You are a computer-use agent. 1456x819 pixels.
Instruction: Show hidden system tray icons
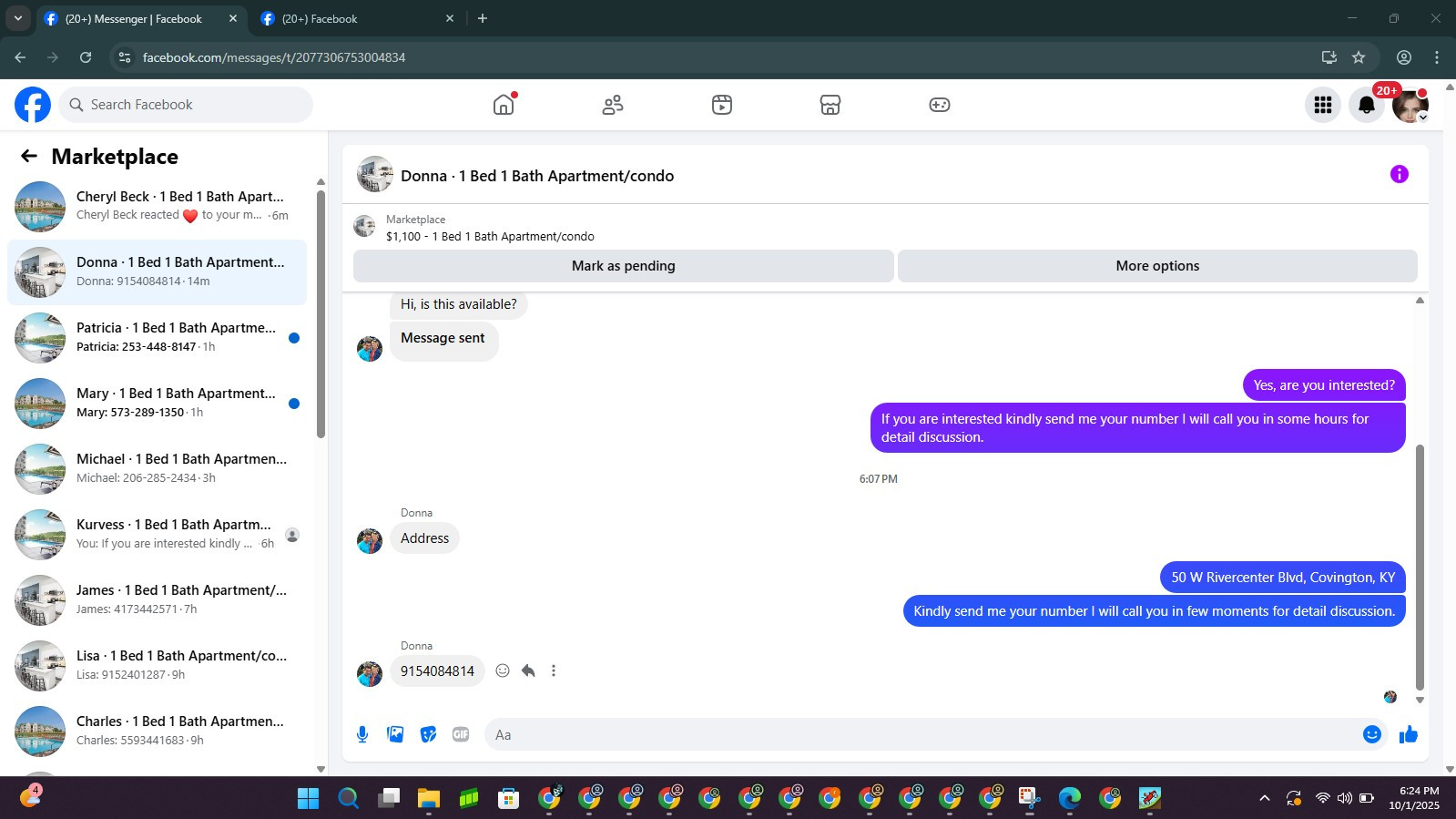[x=1264, y=798]
